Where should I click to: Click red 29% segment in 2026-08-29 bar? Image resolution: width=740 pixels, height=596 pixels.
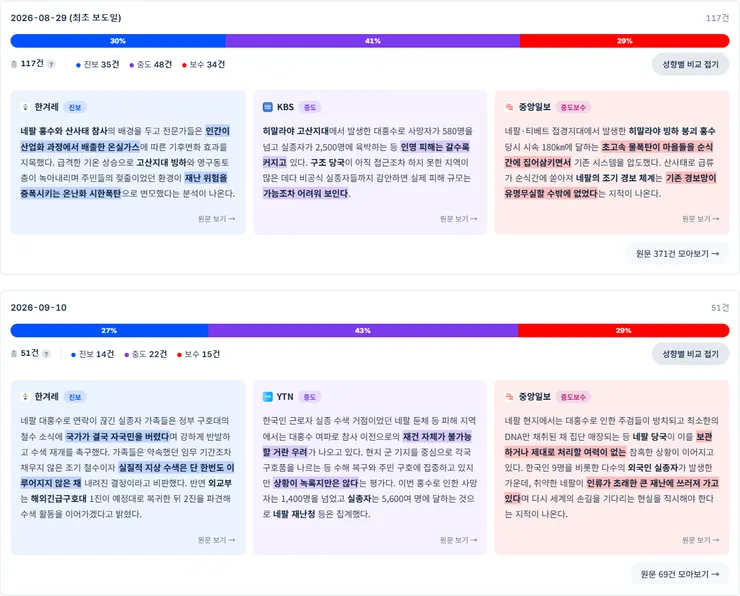coord(624,41)
